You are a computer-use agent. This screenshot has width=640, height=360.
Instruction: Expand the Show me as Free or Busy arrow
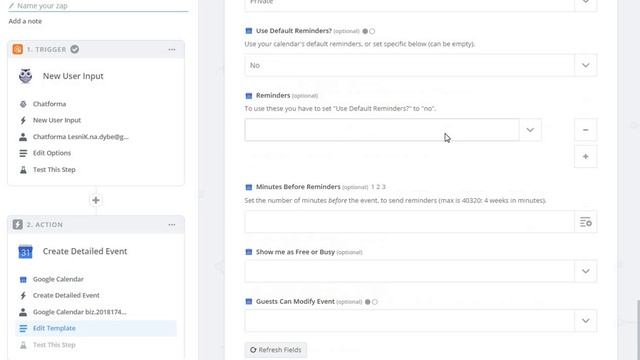(586, 271)
